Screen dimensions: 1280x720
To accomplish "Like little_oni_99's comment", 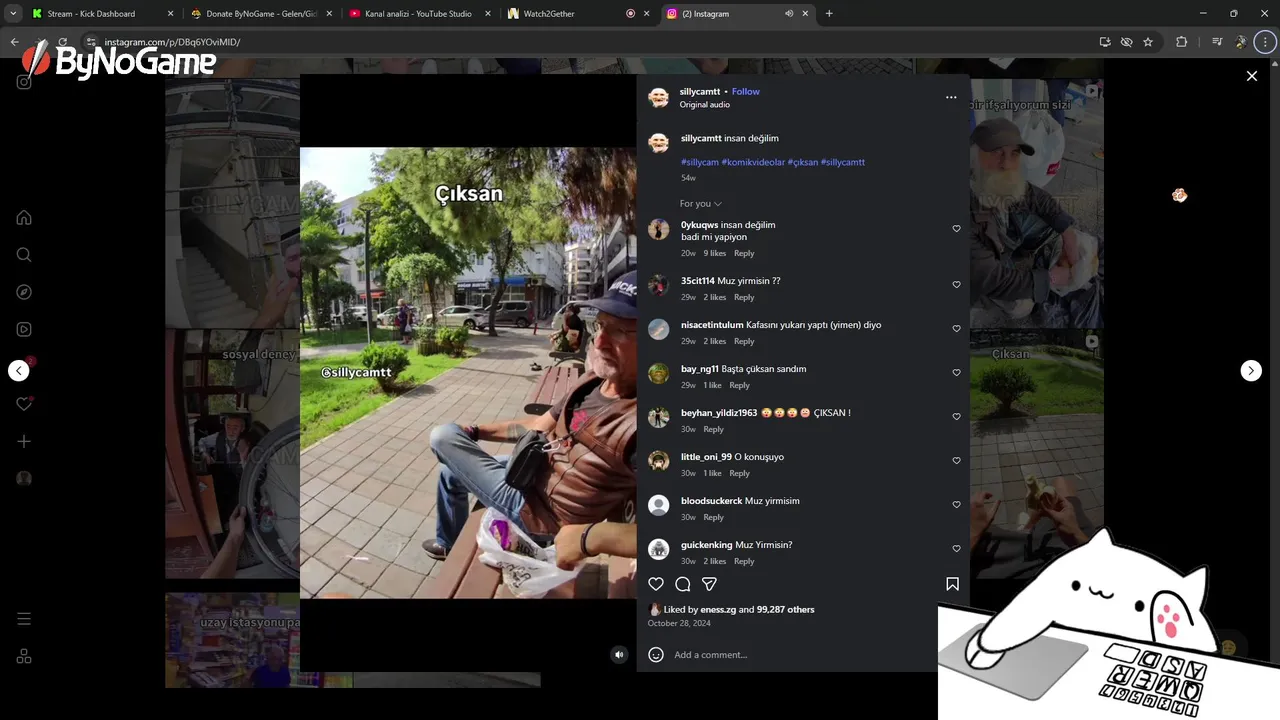I will (956, 461).
